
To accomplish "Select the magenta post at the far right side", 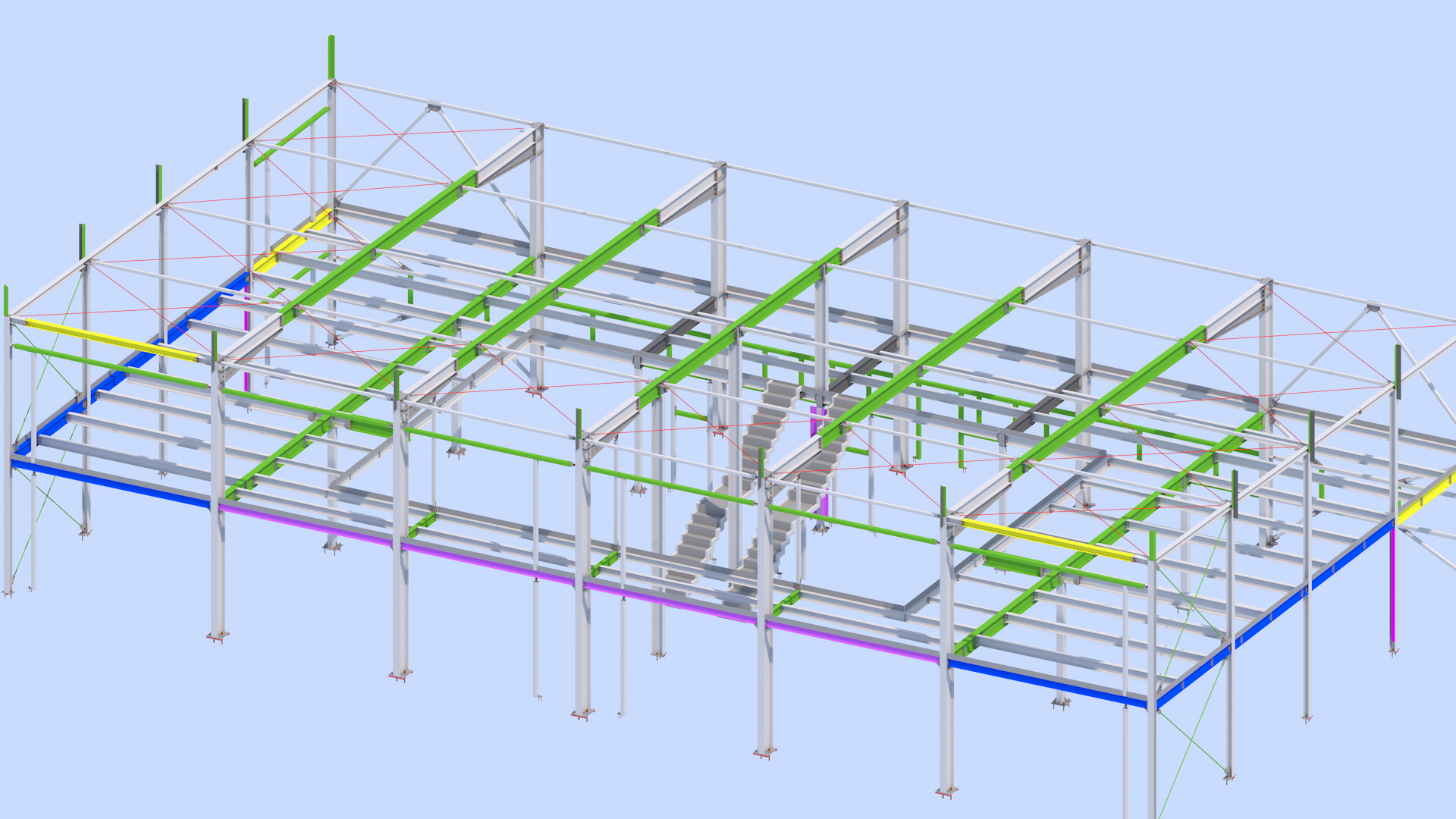I will 1392,584.
